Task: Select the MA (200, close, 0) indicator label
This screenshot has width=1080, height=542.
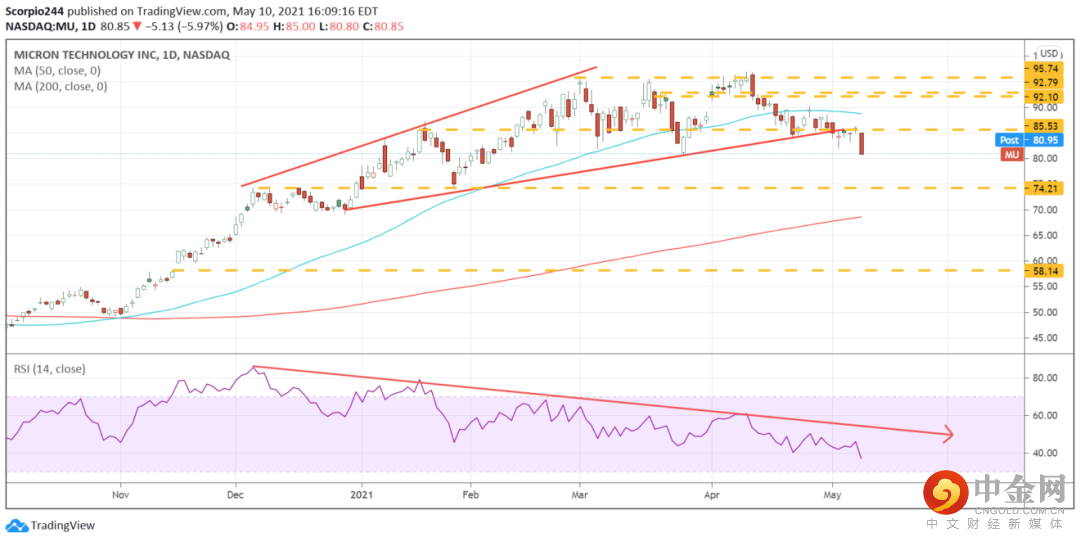Action: point(61,87)
